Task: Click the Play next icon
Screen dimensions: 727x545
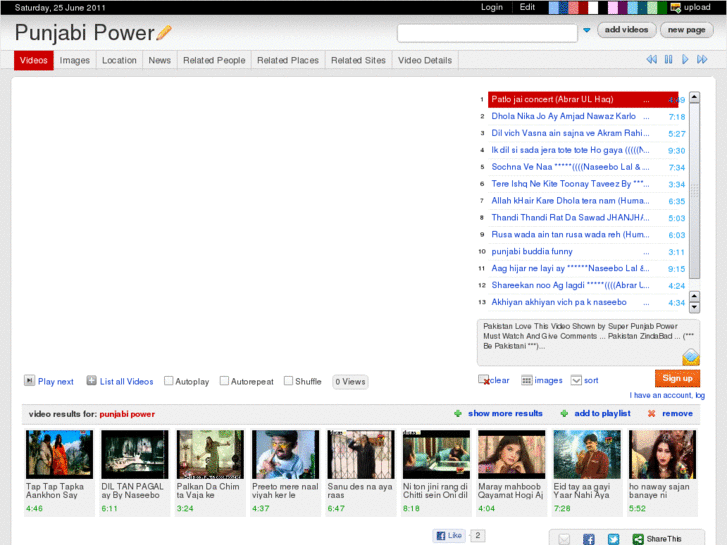Action: (29, 381)
